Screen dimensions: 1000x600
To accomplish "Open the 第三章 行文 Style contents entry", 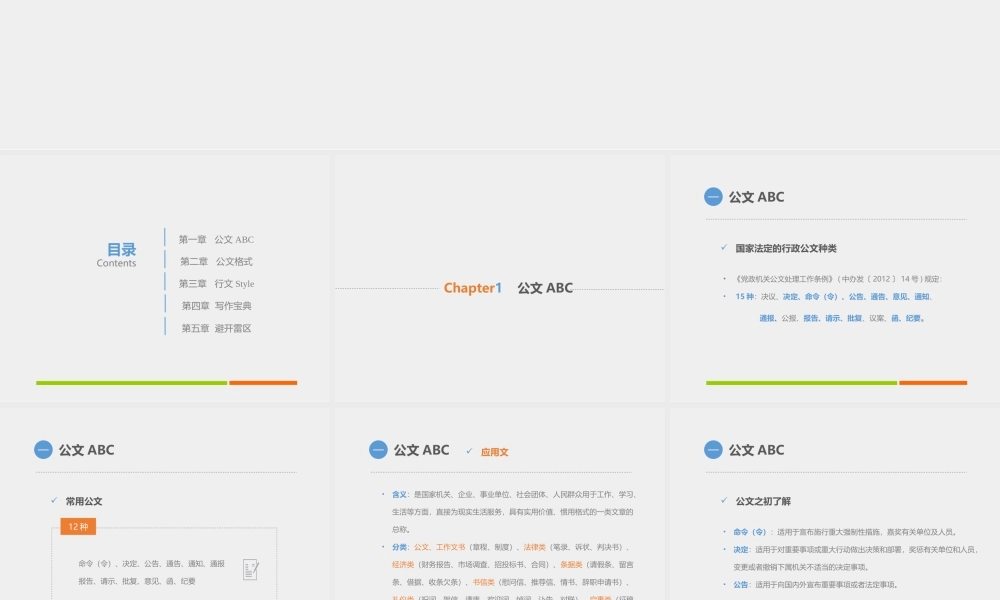I will 216,284.
